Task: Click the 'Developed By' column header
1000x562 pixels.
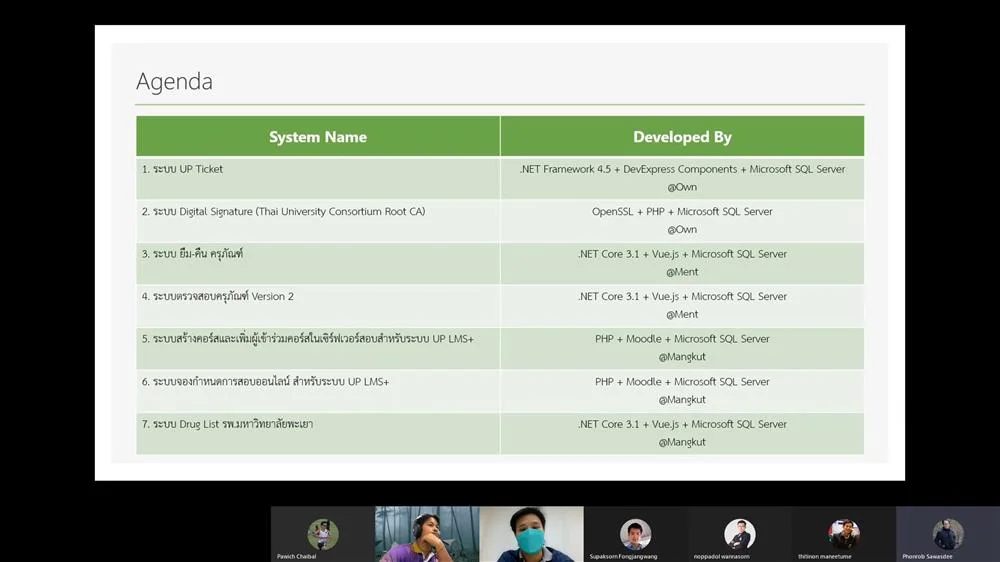Action: coord(682,137)
